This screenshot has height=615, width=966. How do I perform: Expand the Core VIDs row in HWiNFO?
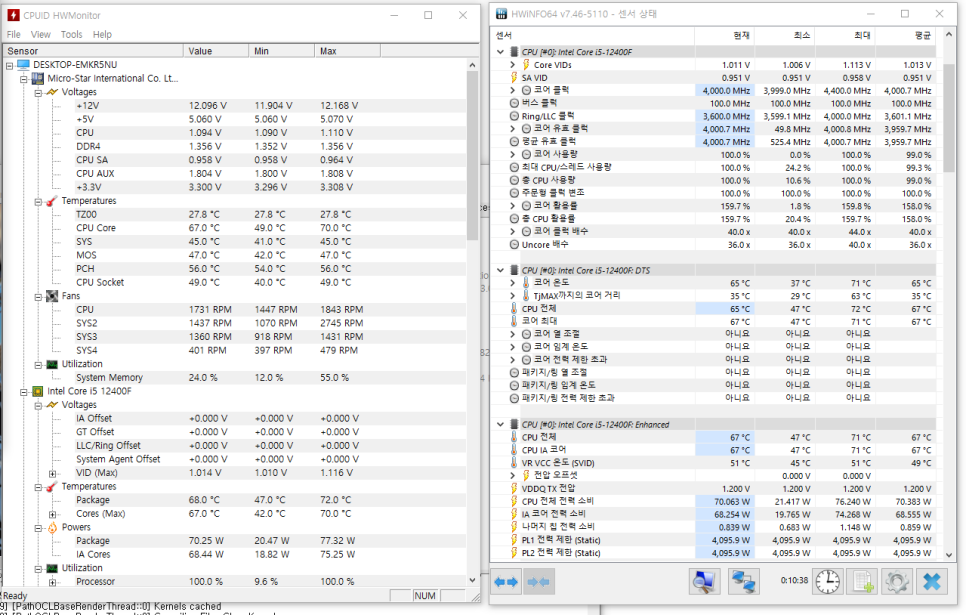pos(513,65)
